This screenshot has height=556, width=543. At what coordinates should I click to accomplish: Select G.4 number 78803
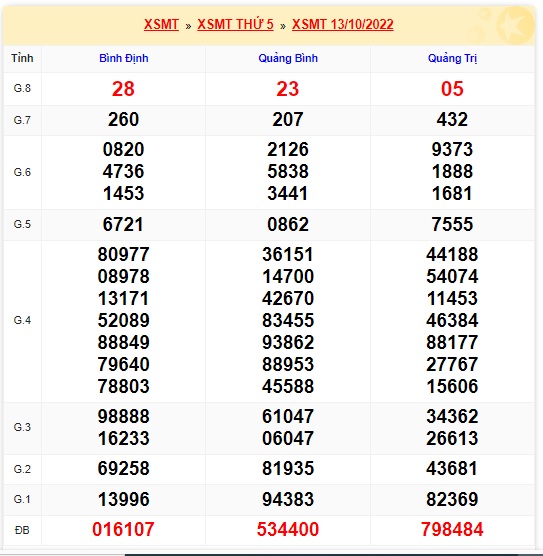point(123,387)
